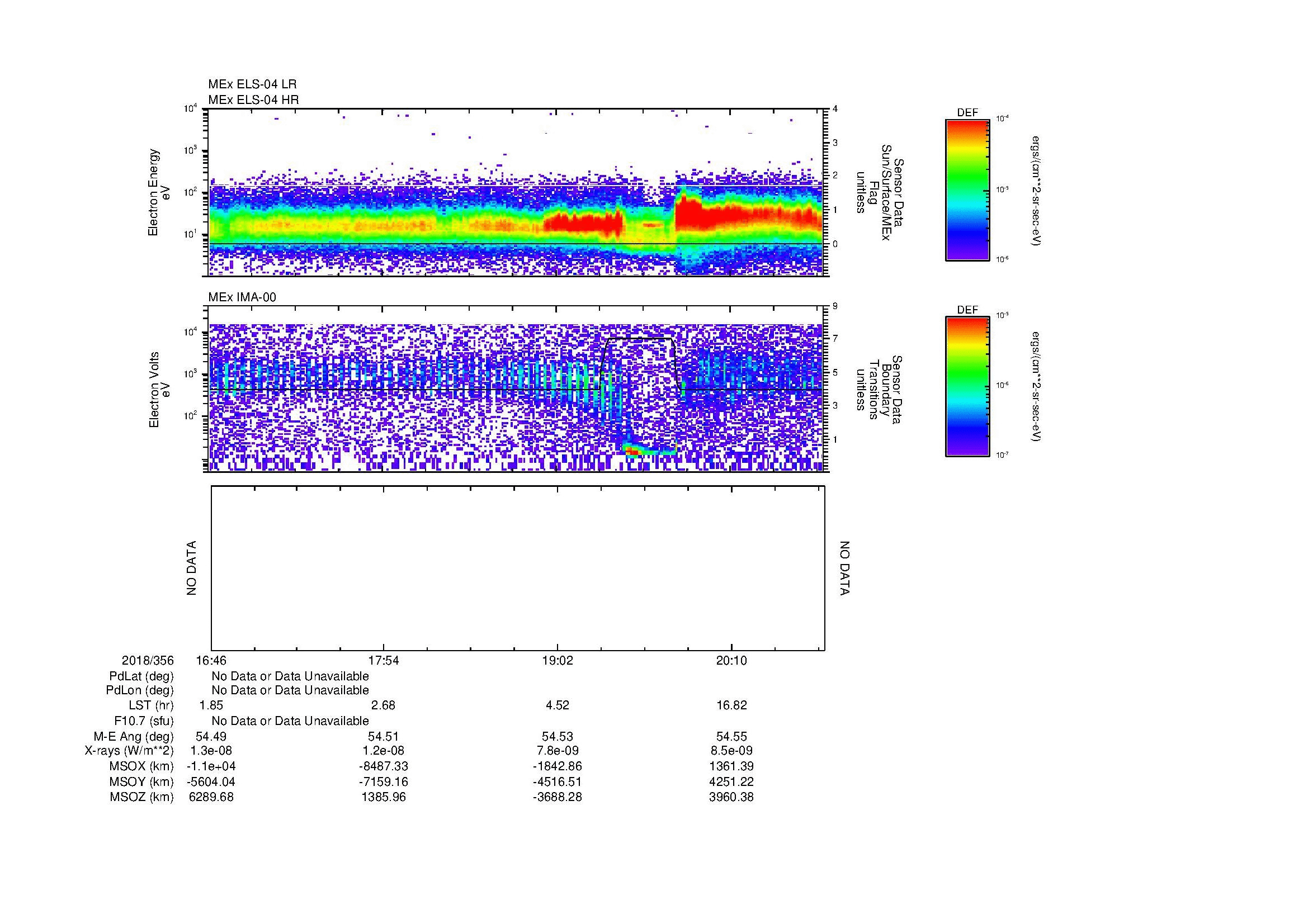Click the 'PdLon (deg)' row label
The image size is (1308, 924).
pyautogui.click(x=140, y=690)
